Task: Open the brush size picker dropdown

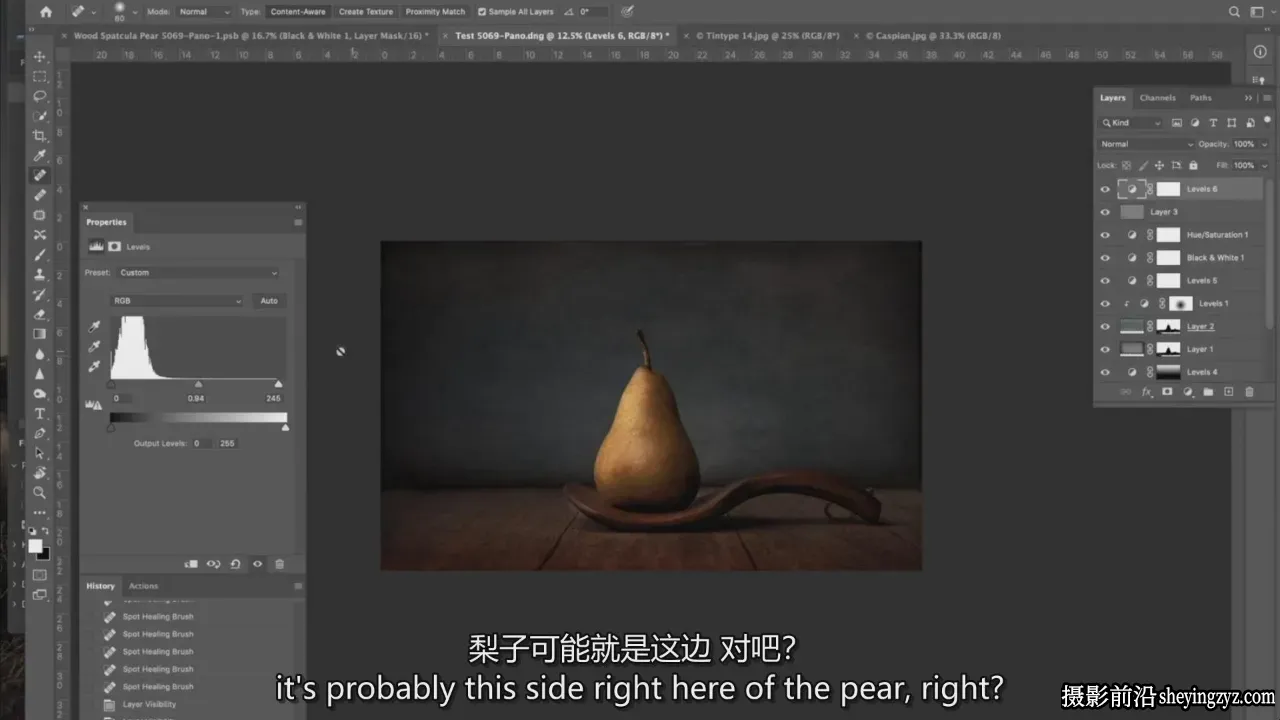Action: 134,12
